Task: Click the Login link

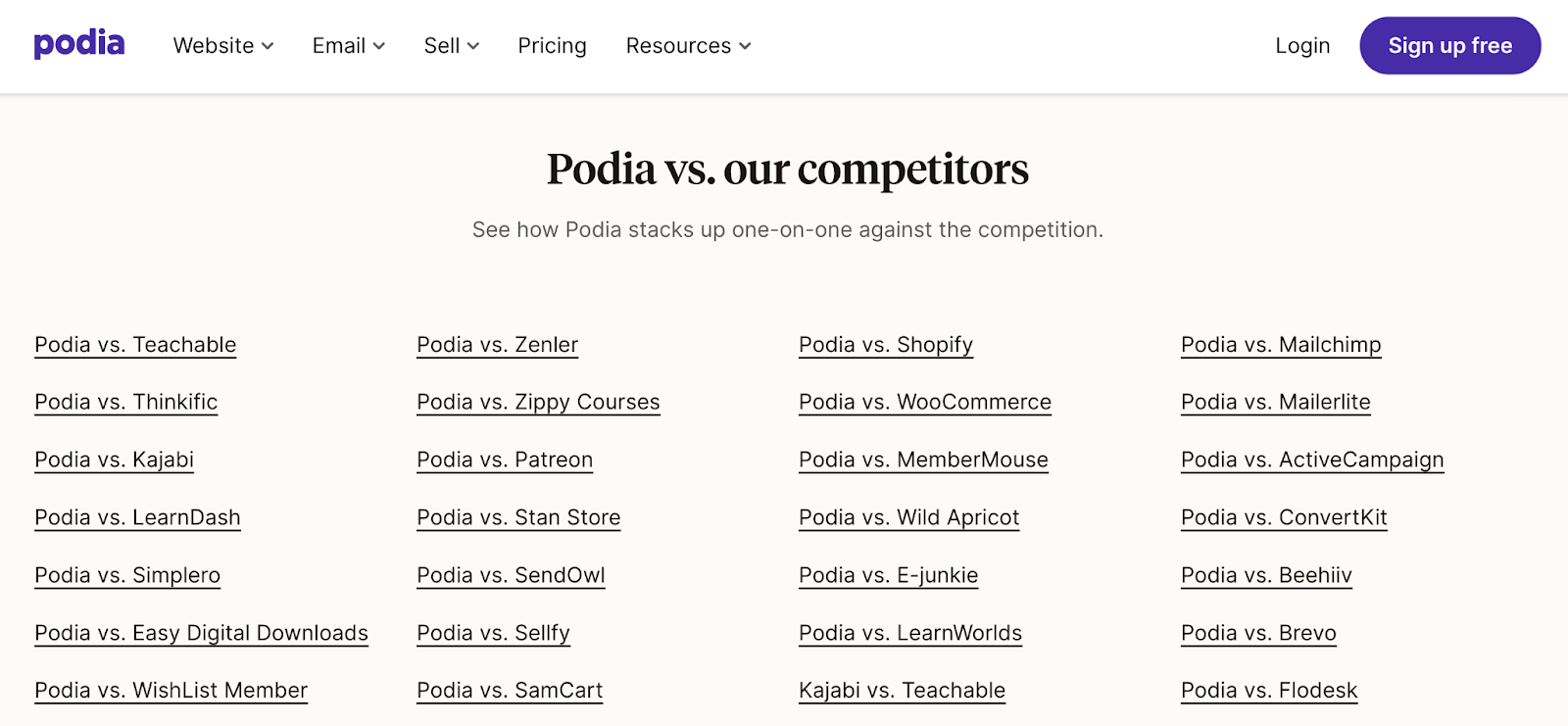Action: click(1302, 45)
